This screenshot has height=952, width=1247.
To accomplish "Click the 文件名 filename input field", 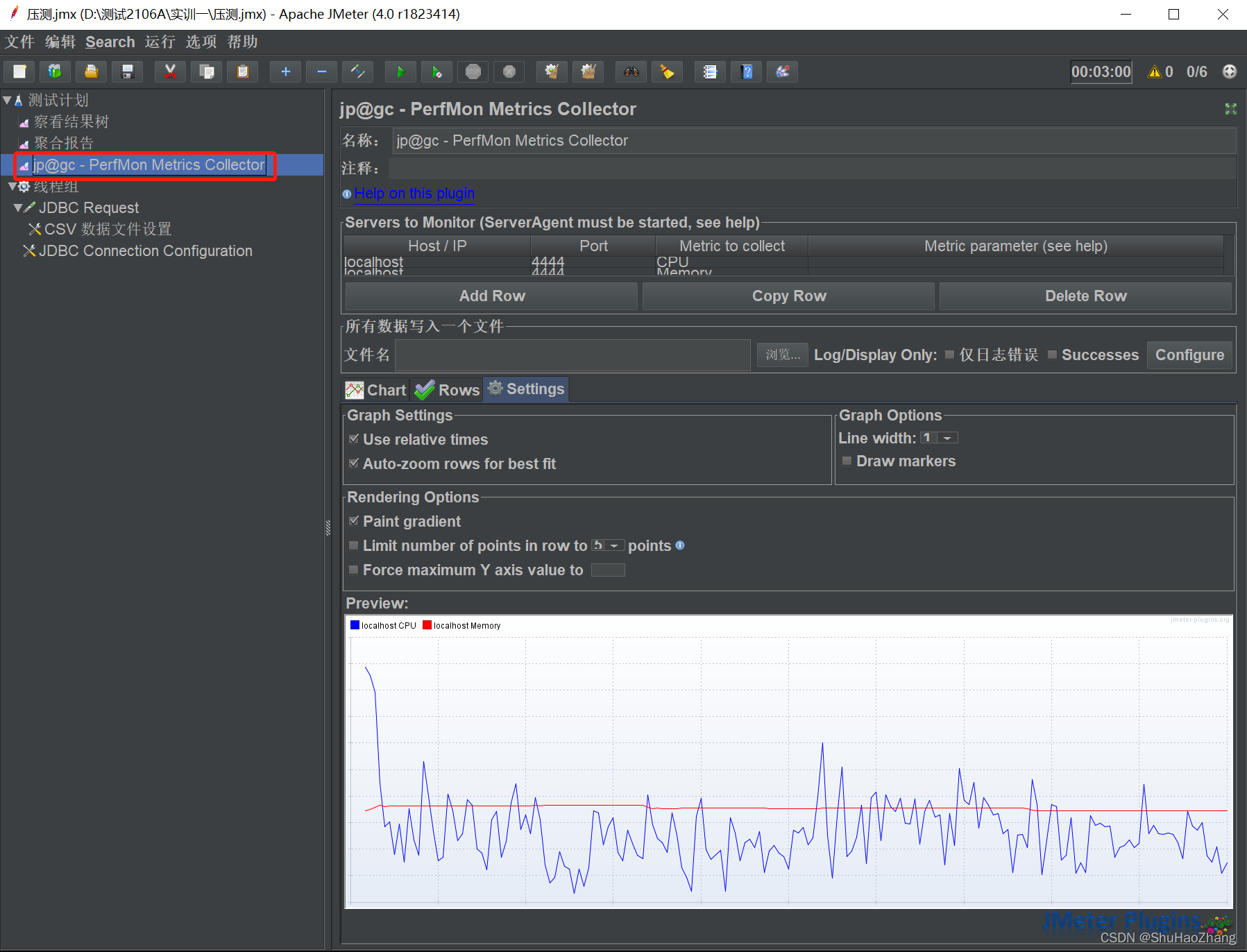I will [x=572, y=355].
